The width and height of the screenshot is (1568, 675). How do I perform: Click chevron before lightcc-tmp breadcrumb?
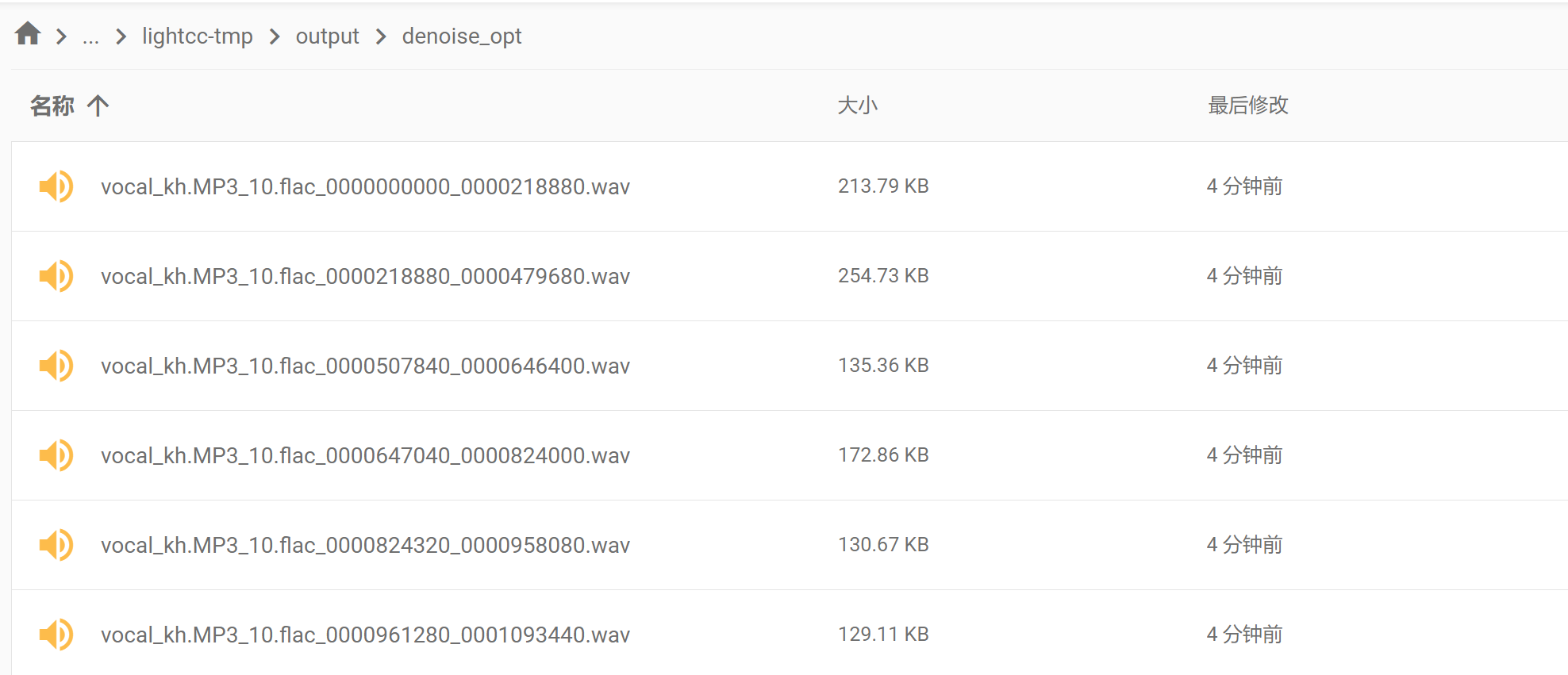[121, 36]
